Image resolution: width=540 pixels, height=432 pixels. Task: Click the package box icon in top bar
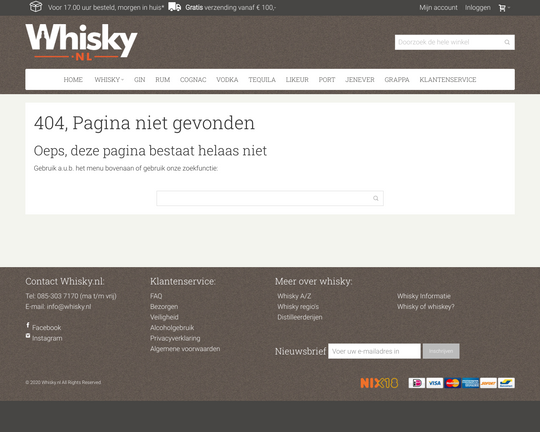point(36,7)
